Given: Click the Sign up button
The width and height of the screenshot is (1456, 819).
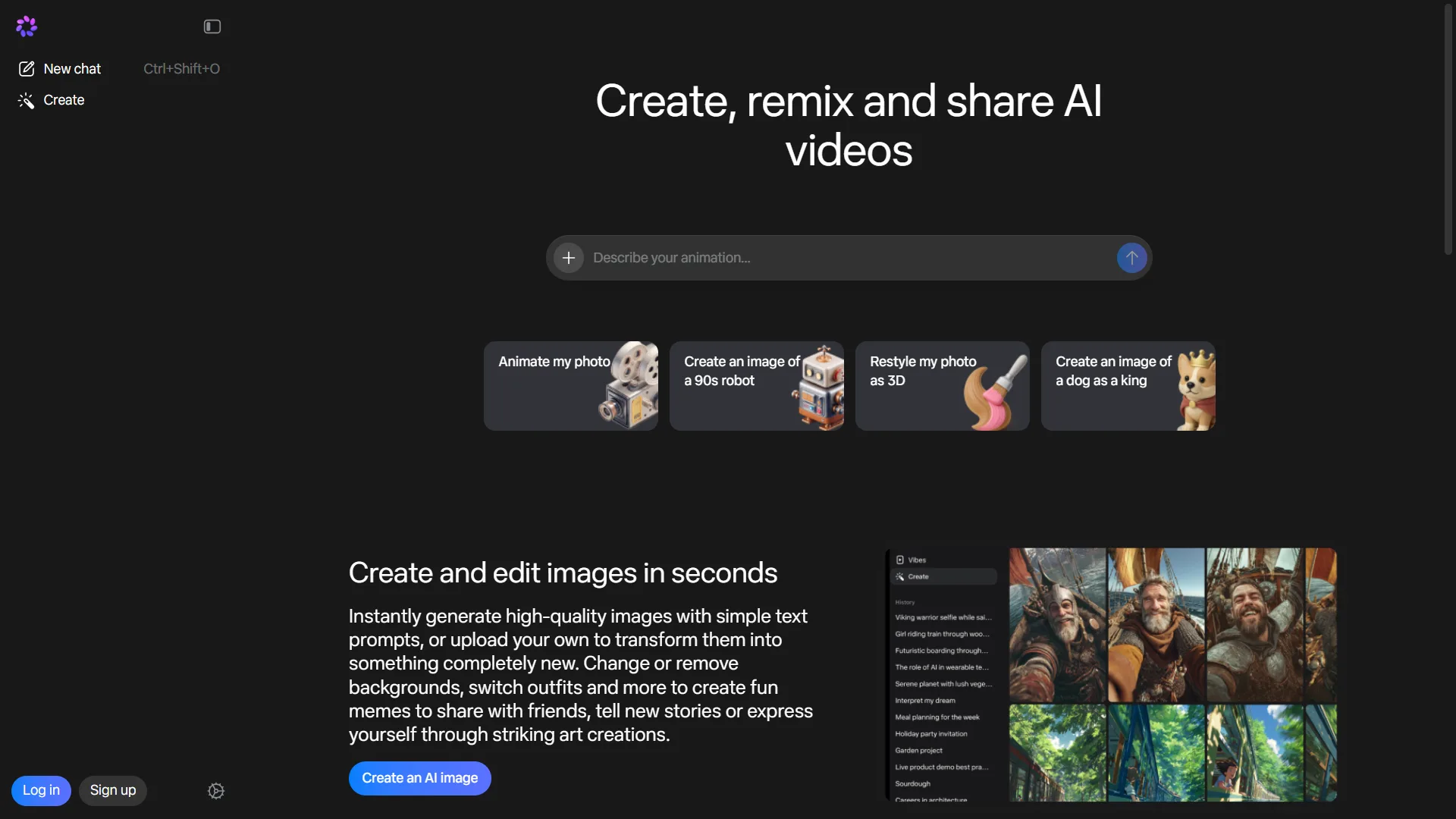Looking at the screenshot, I should pyautogui.click(x=112, y=790).
